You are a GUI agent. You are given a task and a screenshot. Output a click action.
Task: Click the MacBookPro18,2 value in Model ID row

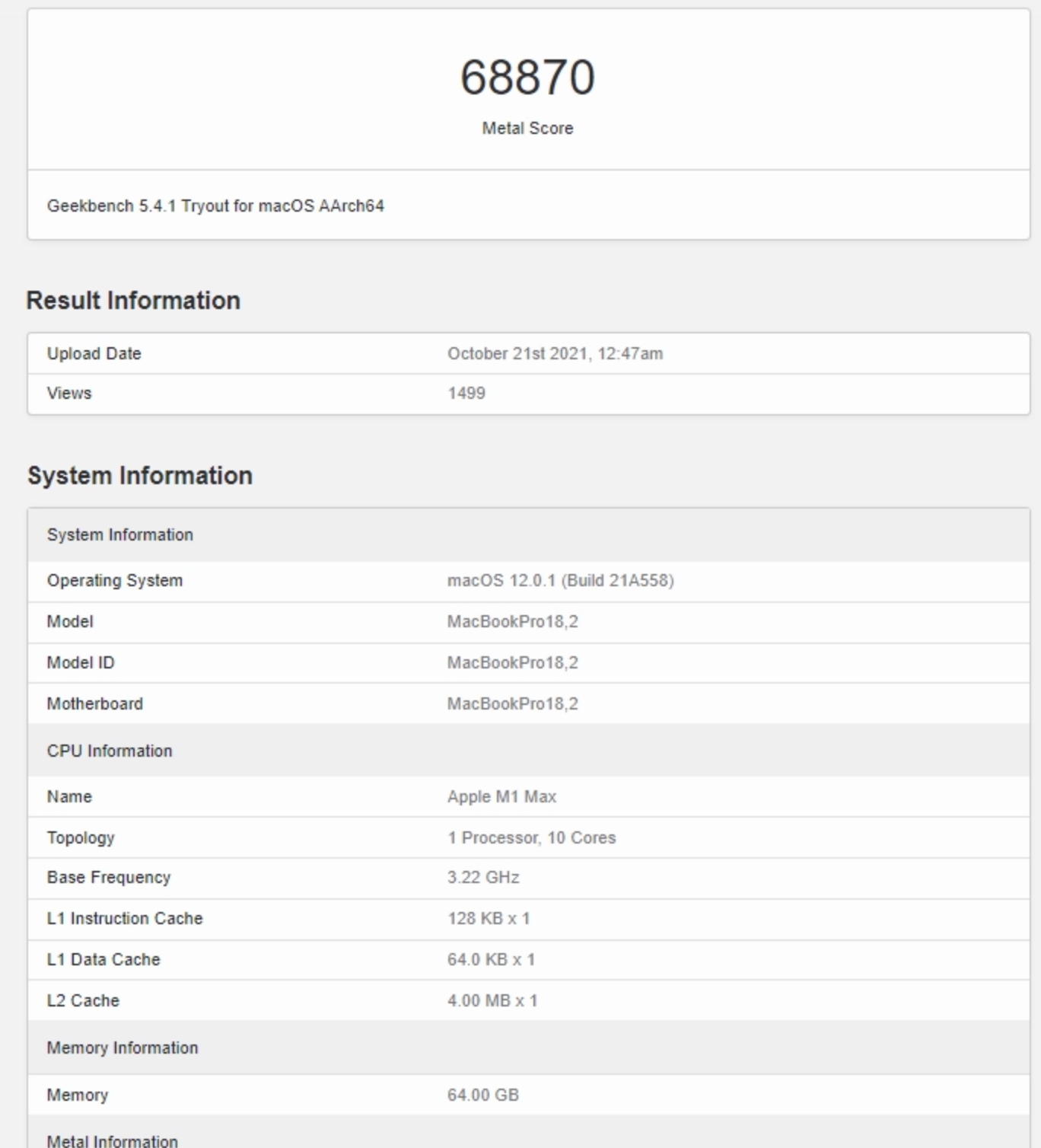(512, 663)
